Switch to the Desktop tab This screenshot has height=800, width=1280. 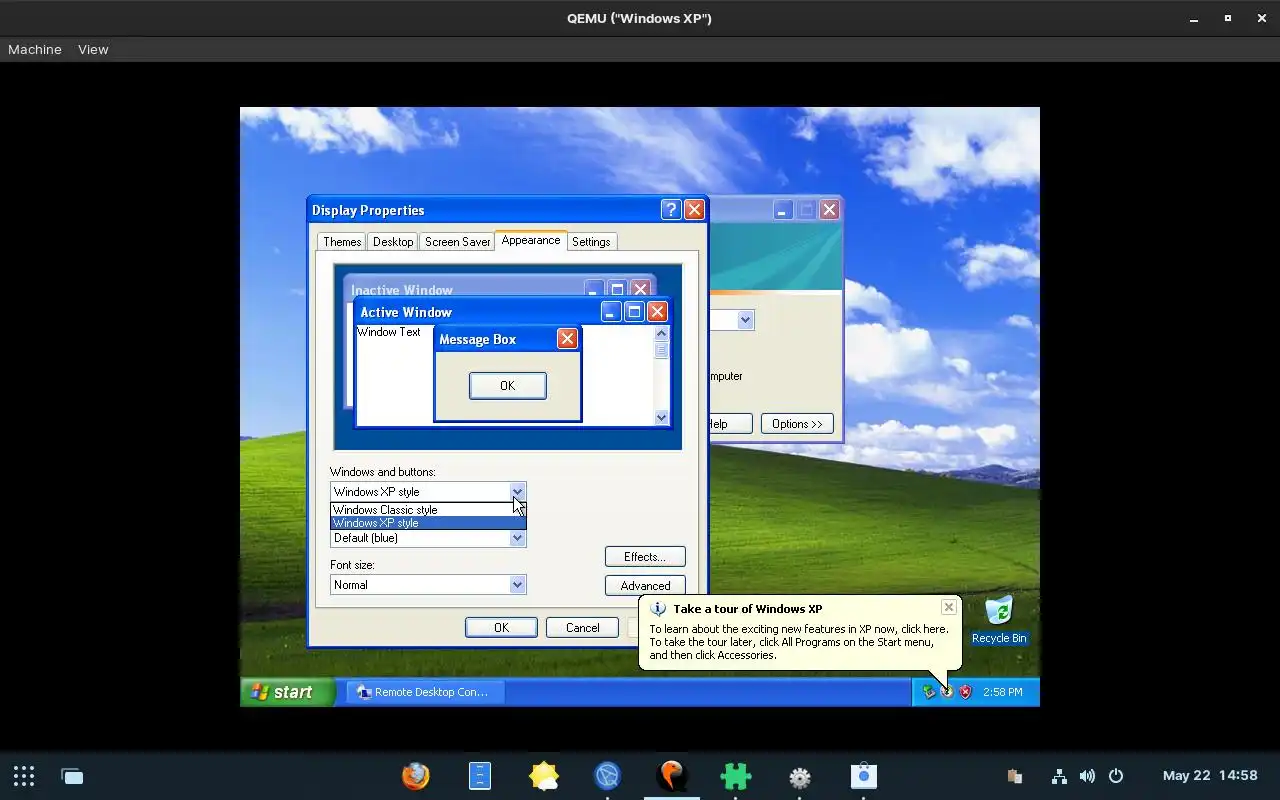pos(393,242)
